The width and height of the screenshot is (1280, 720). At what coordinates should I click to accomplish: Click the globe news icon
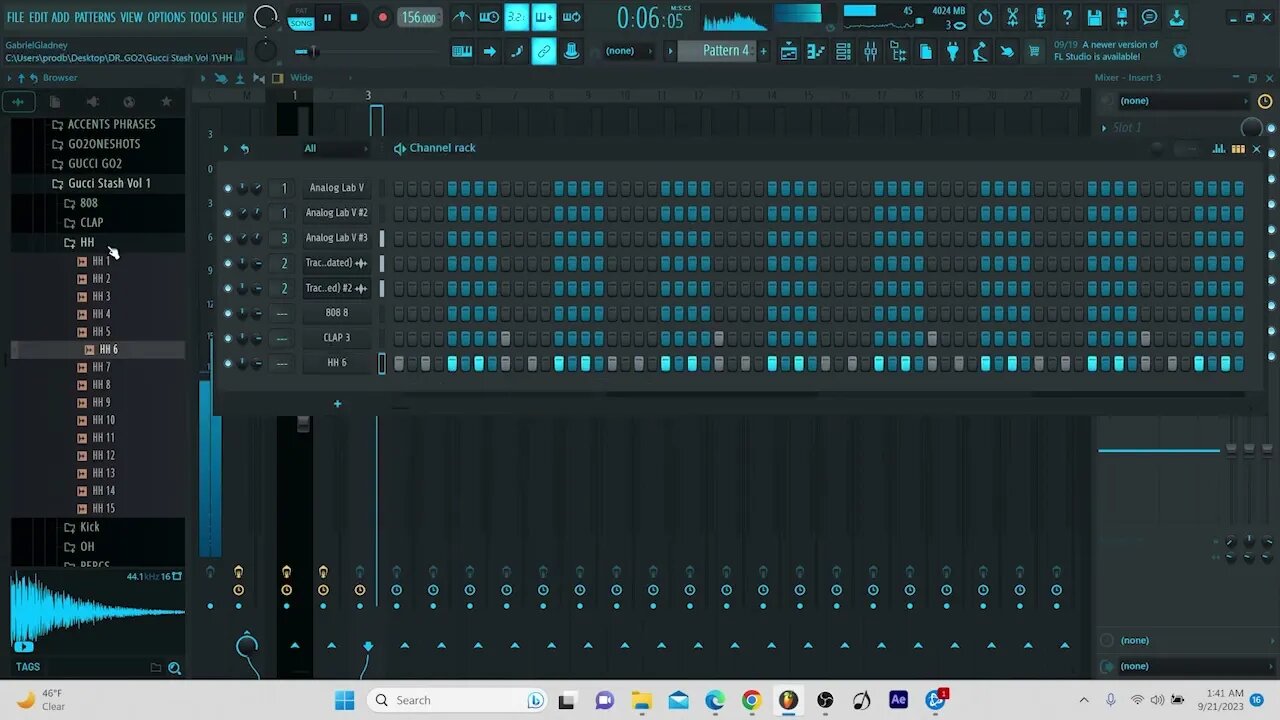pos(1180,51)
